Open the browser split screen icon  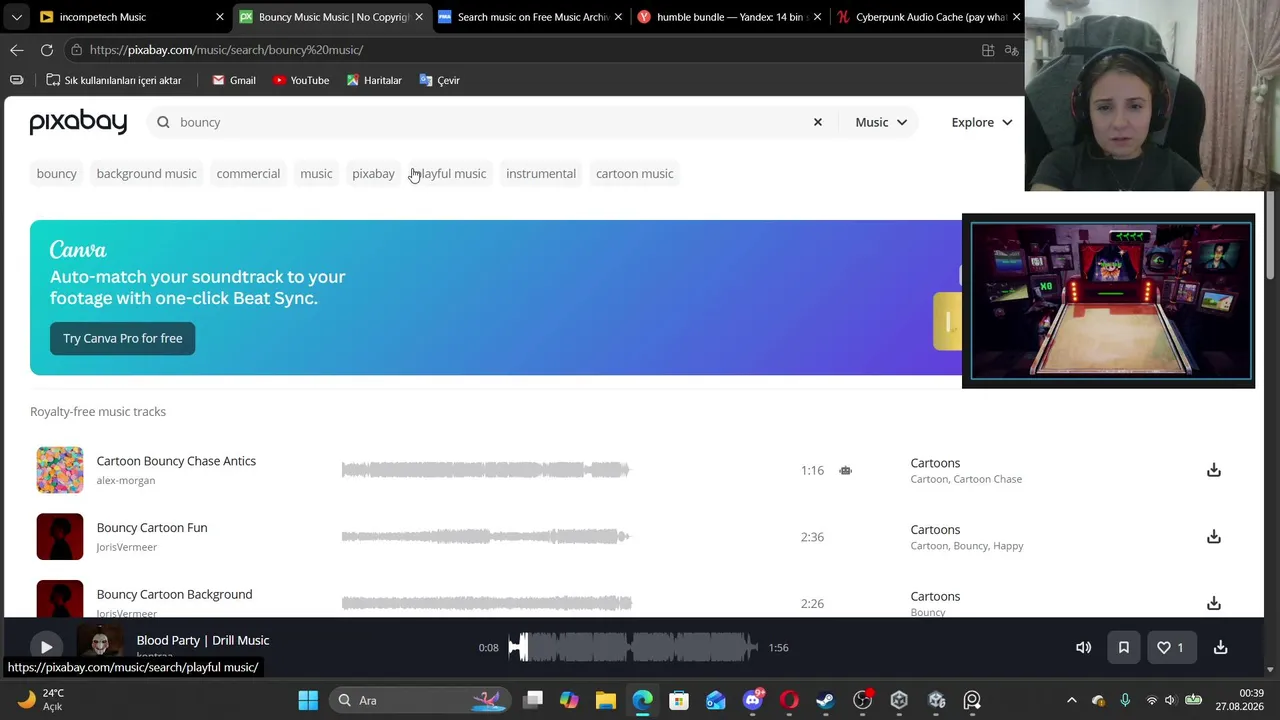(988, 50)
